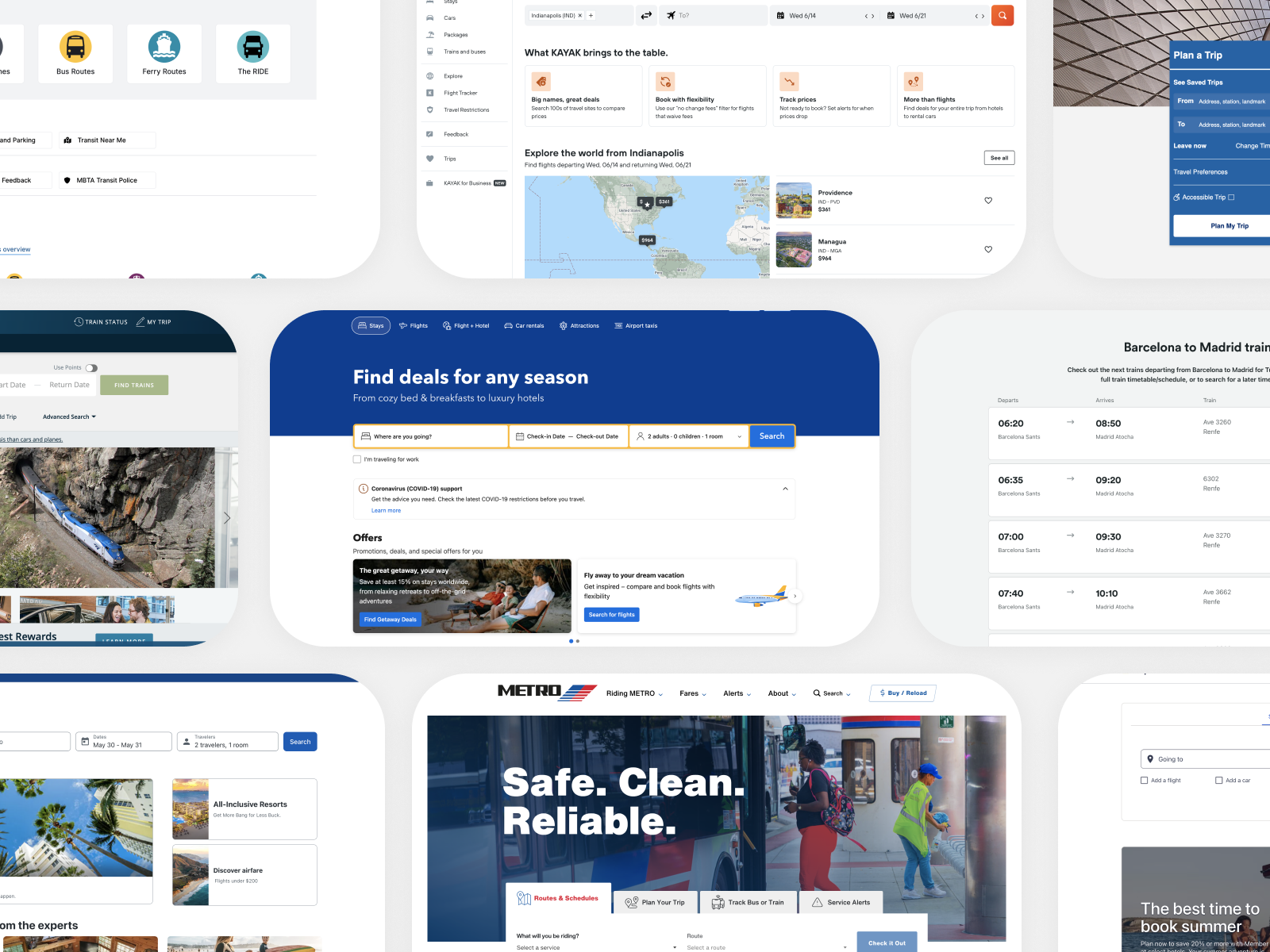Switch to Plan Your Trip tab
Screen dimensions: 1270x952
[655, 902]
